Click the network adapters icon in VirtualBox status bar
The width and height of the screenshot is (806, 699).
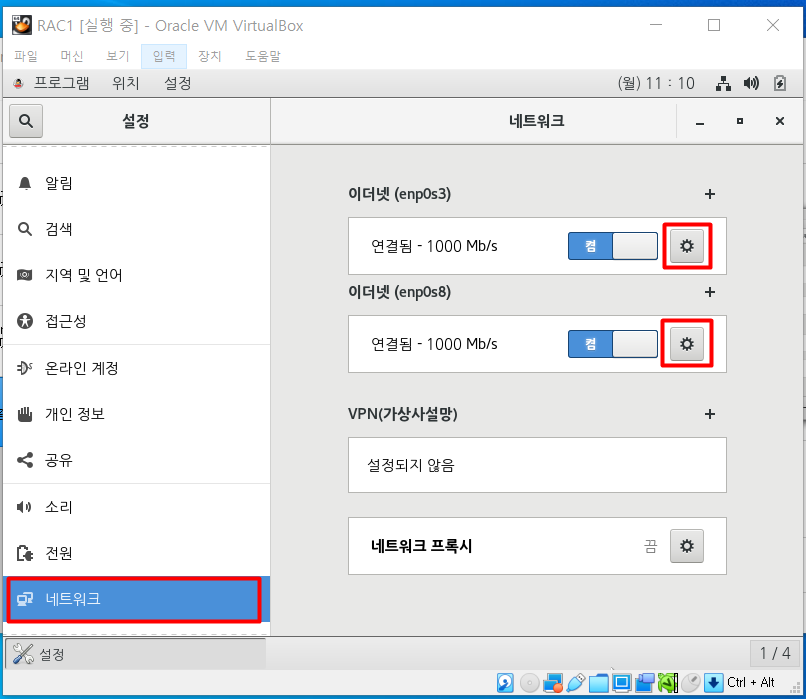(553, 683)
